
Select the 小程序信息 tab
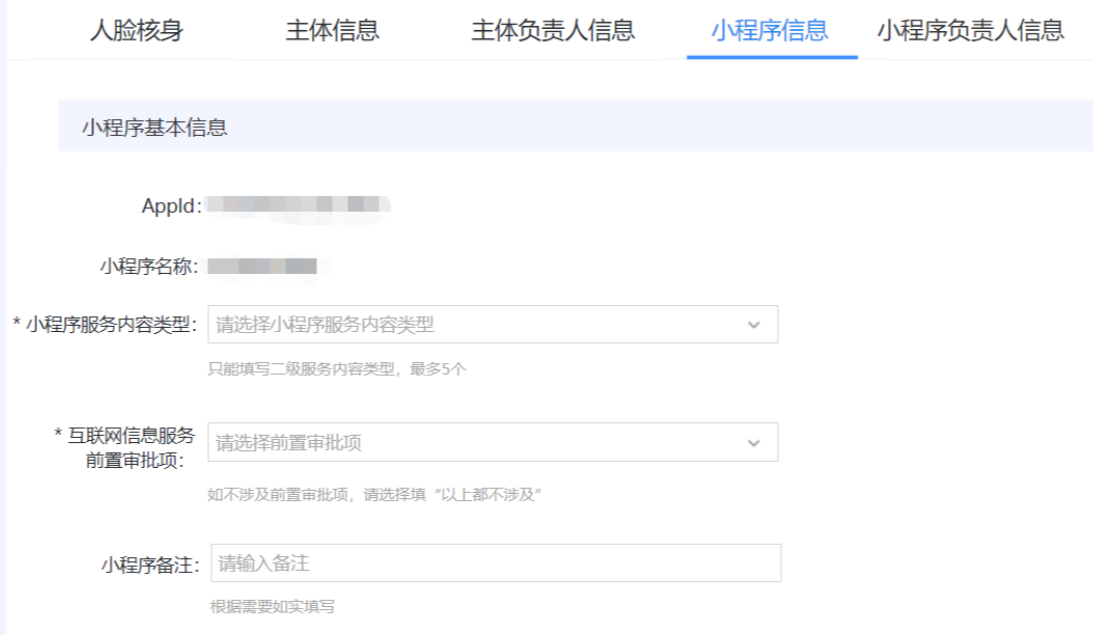769,31
